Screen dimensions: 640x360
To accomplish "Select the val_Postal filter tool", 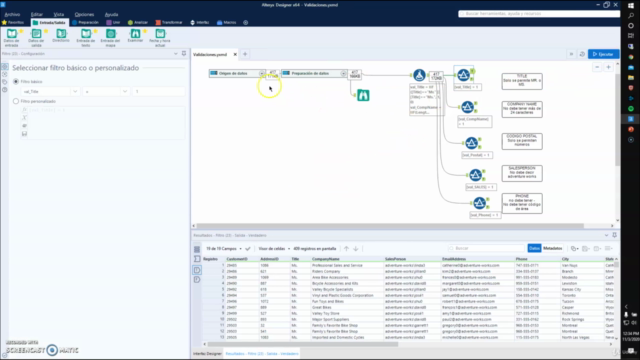I will tap(471, 143).
